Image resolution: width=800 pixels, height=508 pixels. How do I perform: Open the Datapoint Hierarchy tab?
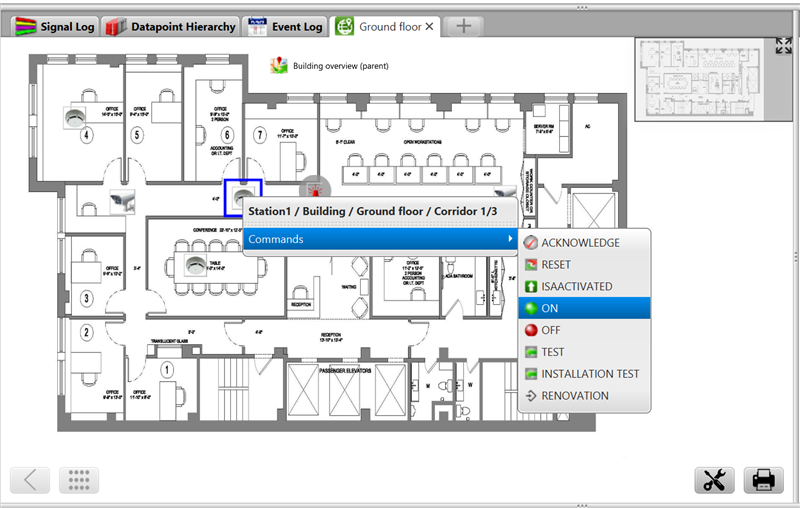tap(172, 27)
